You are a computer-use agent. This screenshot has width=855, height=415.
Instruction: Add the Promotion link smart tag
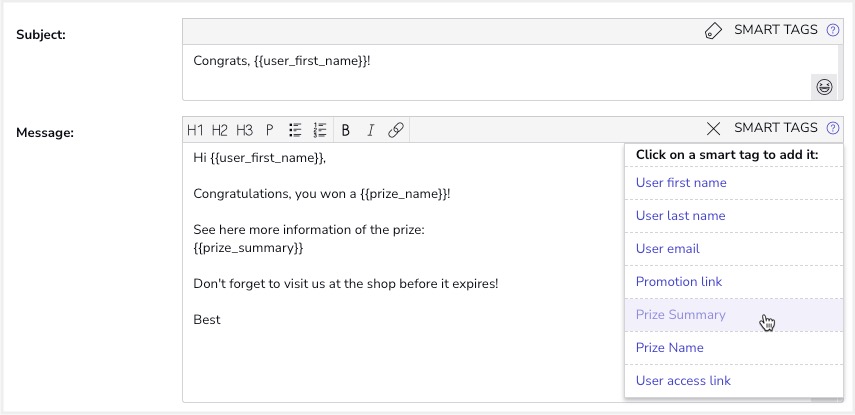[x=679, y=282]
